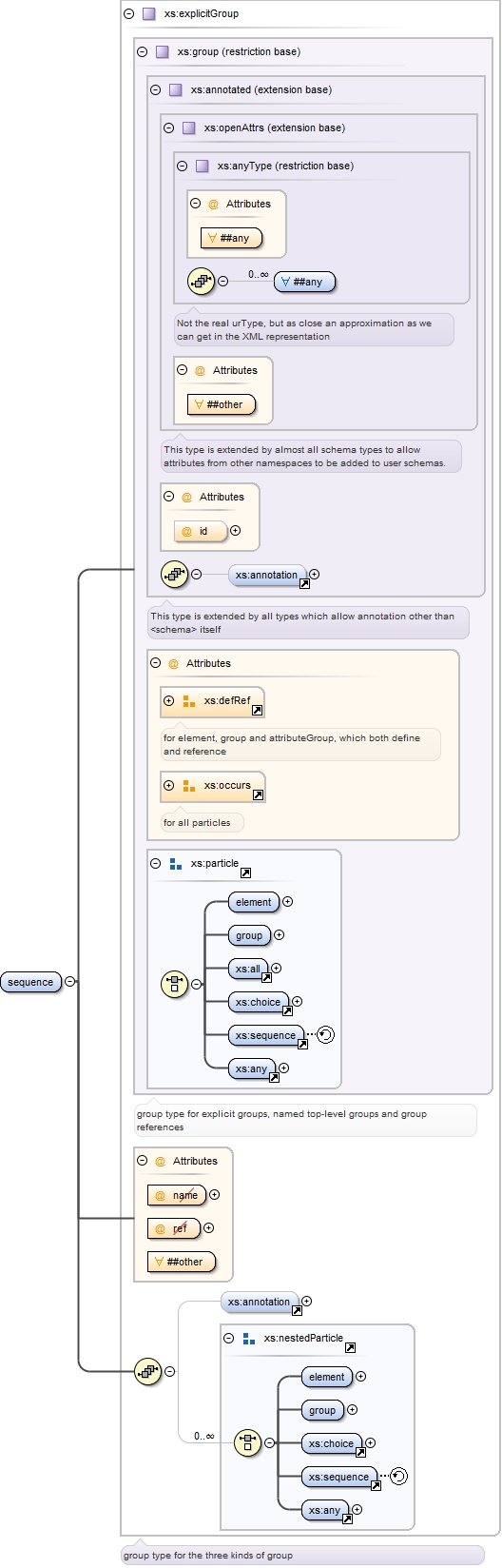Open the xs:defRef attribute group link arrow
Image resolution: width=502 pixels, height=1568 pixels.
[x=257, y=710]
